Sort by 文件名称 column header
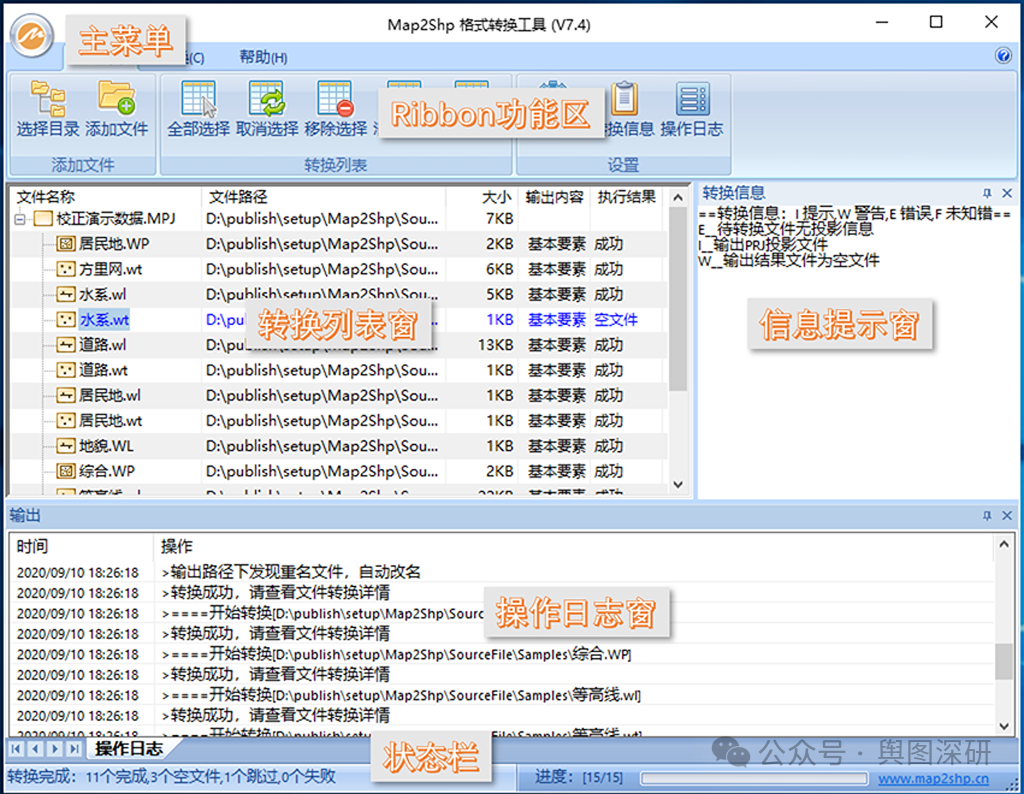 pyautogui.click(x=105, y=197)
